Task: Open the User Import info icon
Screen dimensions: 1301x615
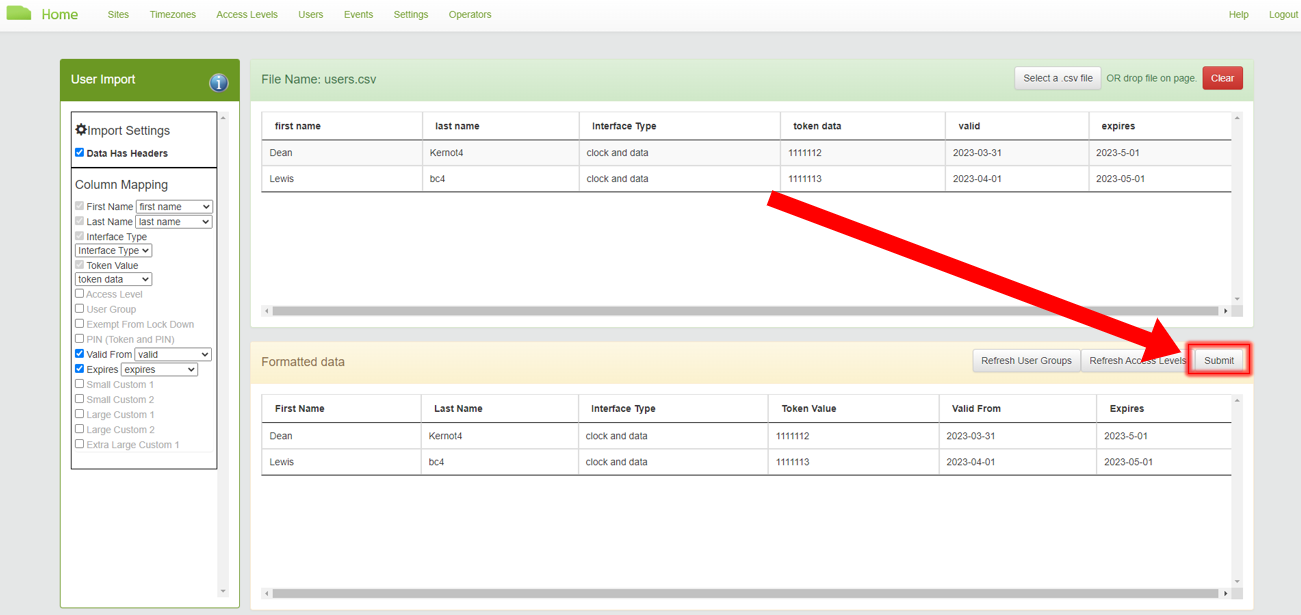Action: click(x=218, y=82)
